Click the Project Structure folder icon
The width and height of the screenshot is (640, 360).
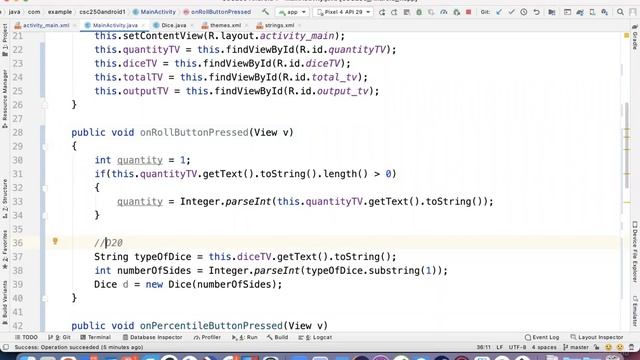(x=551, y=12)
